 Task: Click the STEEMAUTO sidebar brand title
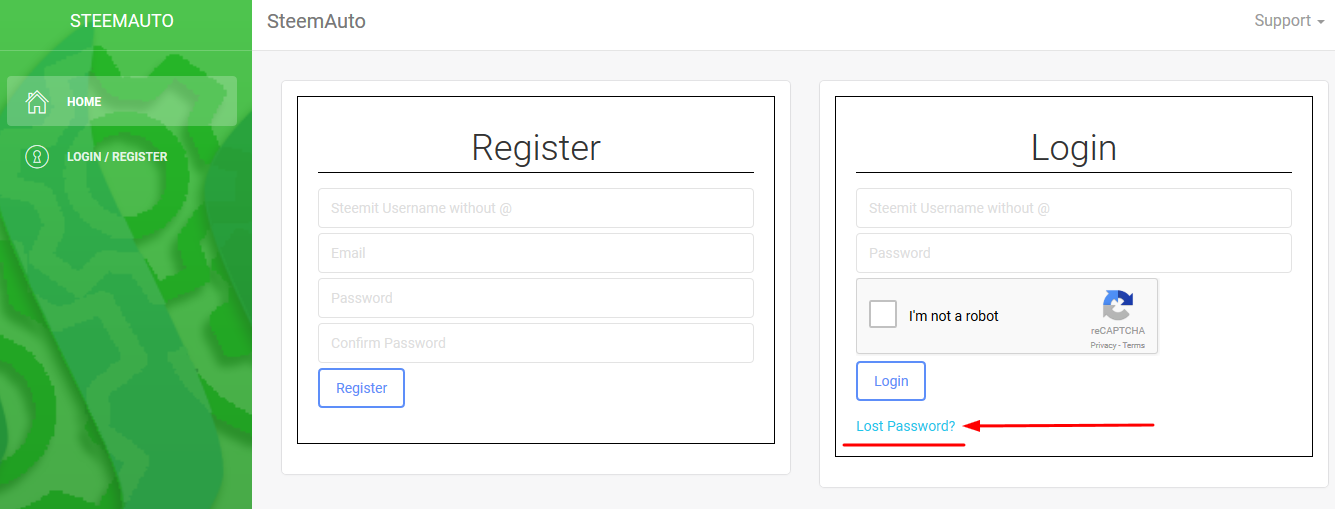[122, 21]
